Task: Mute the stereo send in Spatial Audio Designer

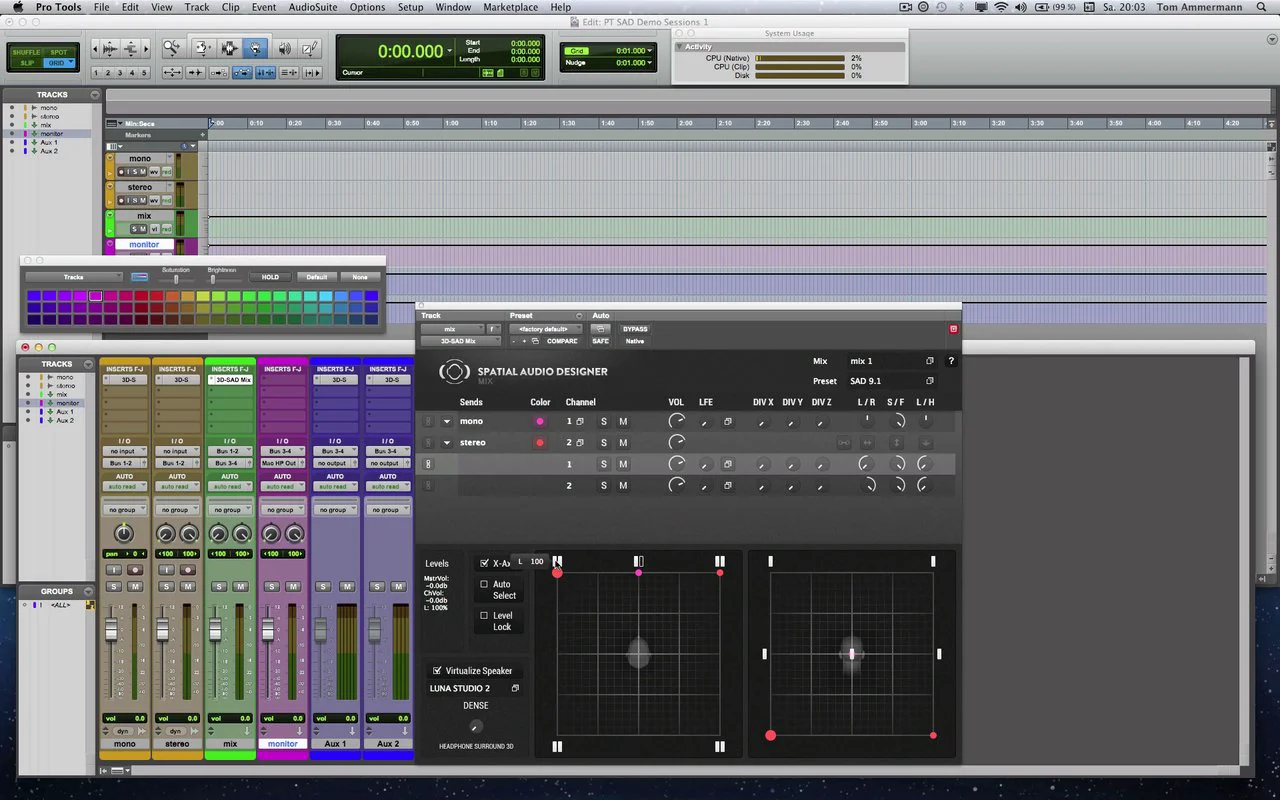Action: tap(623, 442)
